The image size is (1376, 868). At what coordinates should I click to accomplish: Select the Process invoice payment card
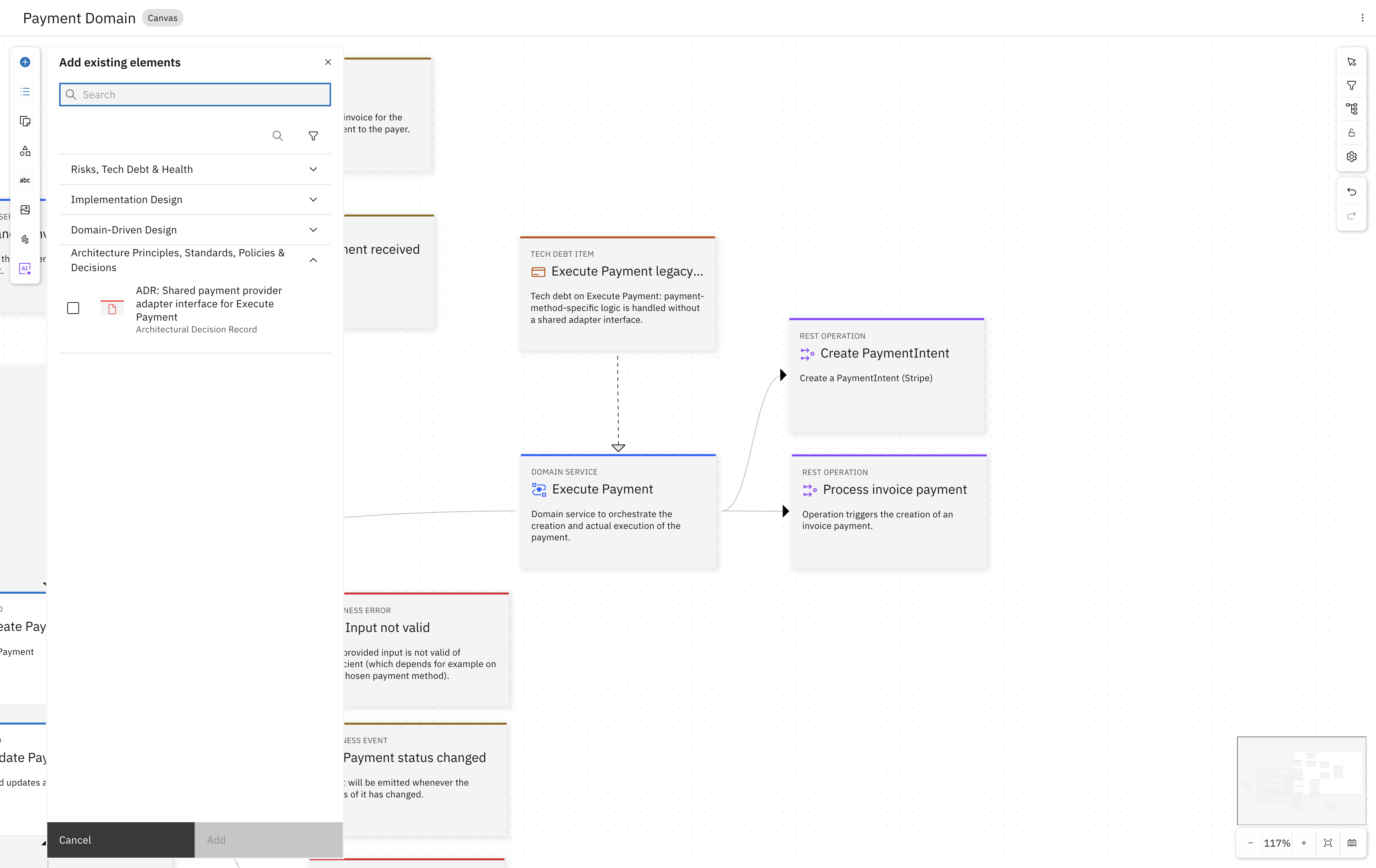pyautogui.click(x=889, y=511)
